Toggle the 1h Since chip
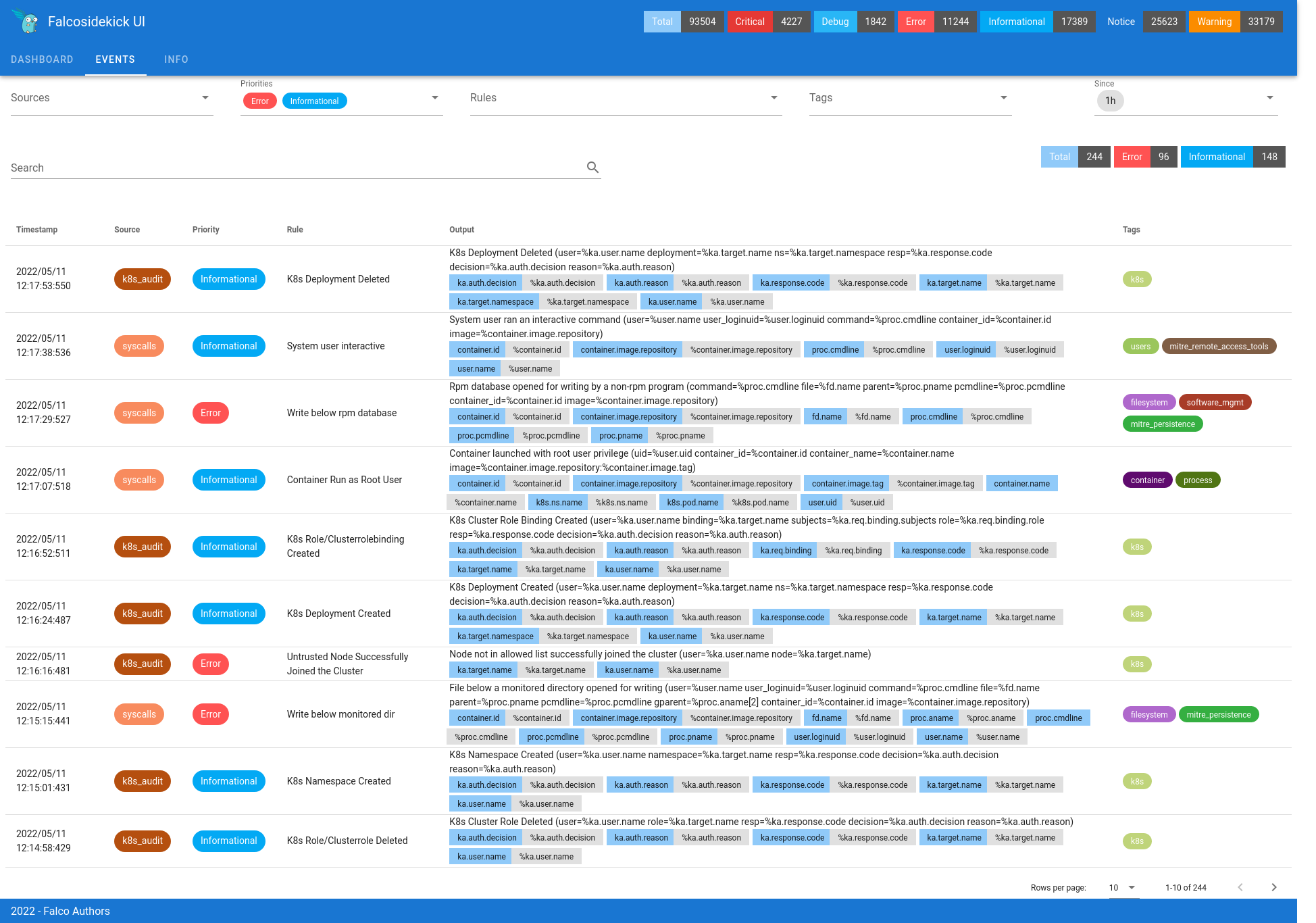 pyautogui.click(x=1110, y=101)
